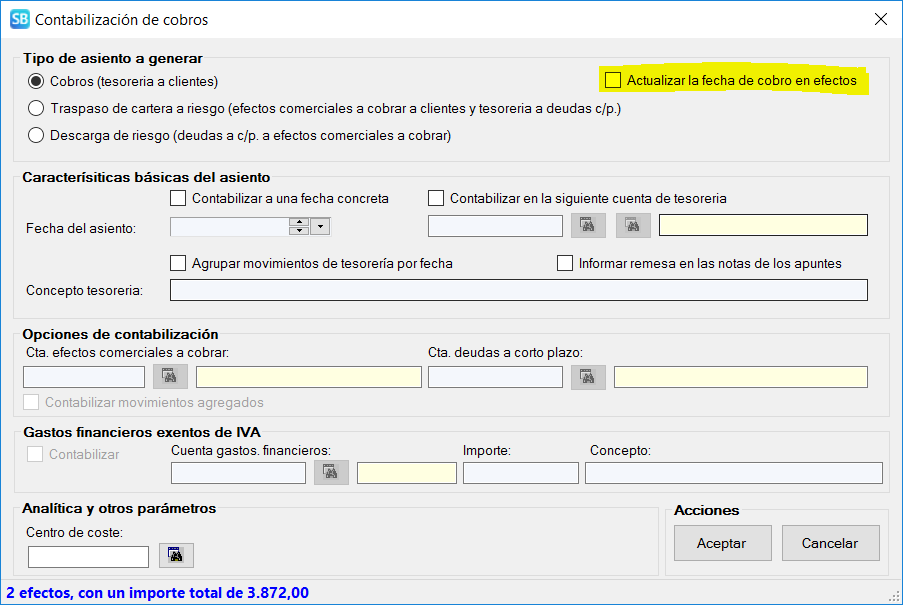Open account lookup for deudas a corto plazo

click(x=588, y=377)
